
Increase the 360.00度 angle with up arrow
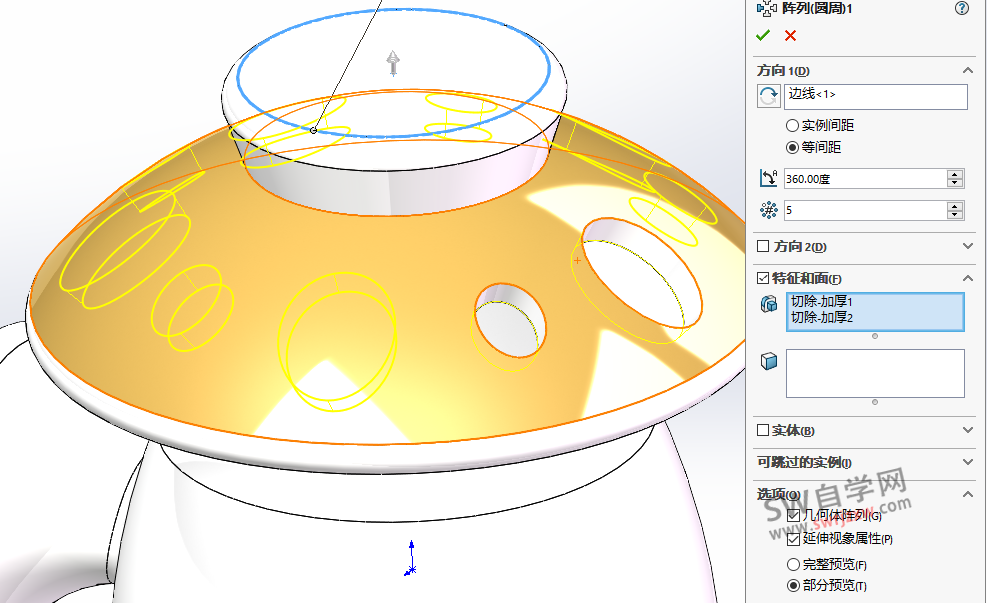tap(955, 174)
